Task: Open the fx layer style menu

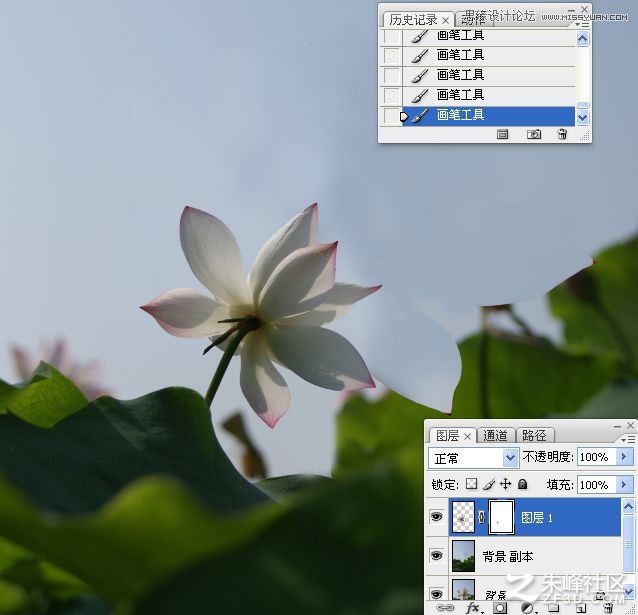Action: pyautogui.click(x=473, y=608)
